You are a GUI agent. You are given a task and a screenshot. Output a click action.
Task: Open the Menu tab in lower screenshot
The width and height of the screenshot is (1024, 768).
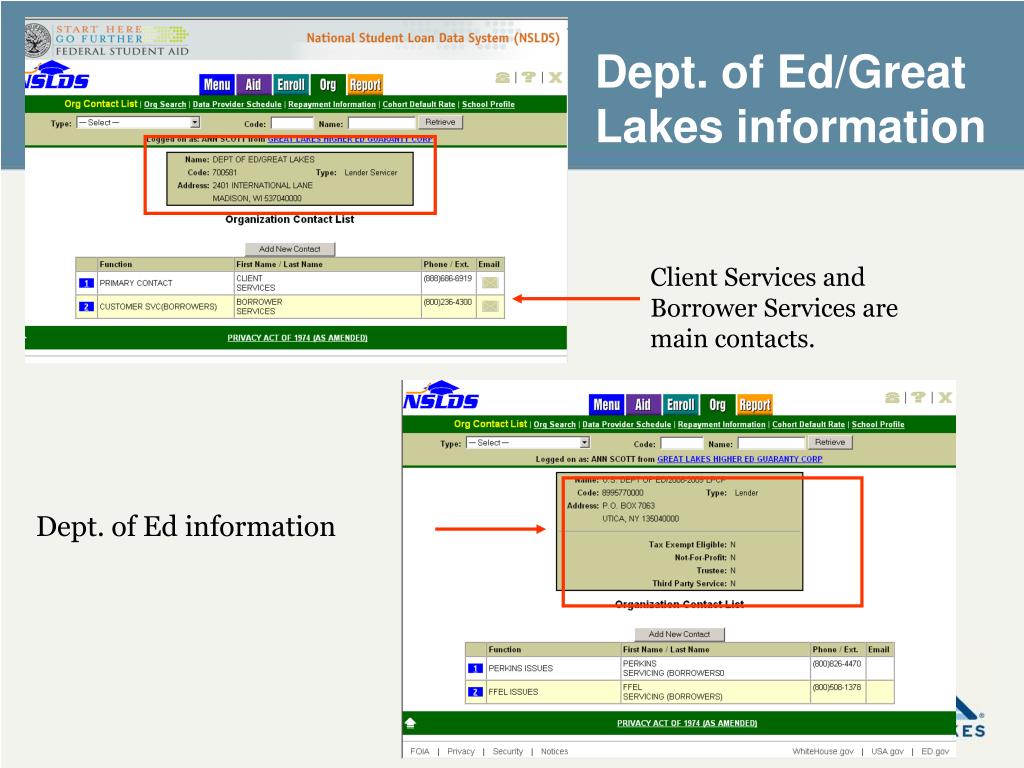coord(607,404)
